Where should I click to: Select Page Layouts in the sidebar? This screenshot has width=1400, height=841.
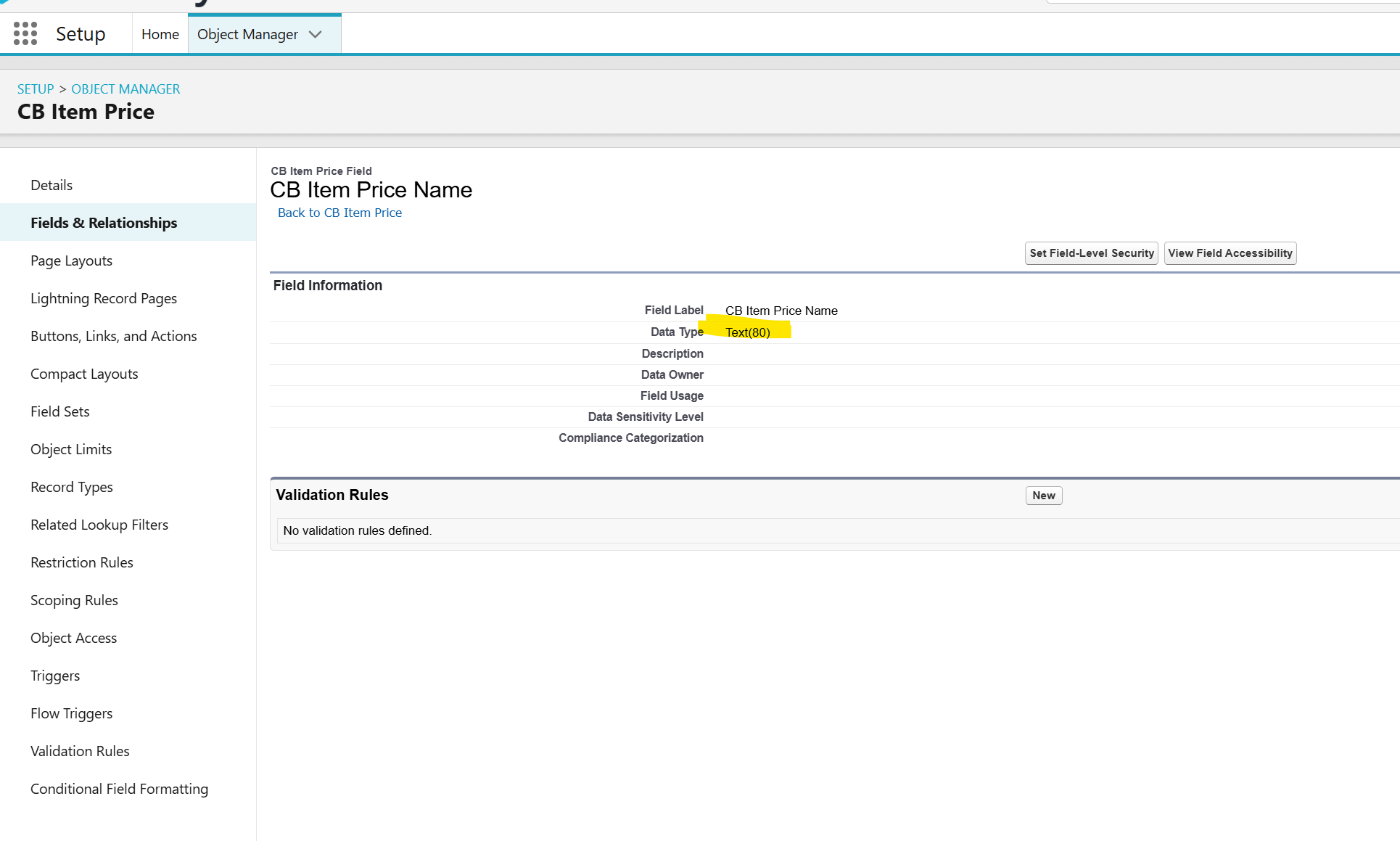point(71,260)
